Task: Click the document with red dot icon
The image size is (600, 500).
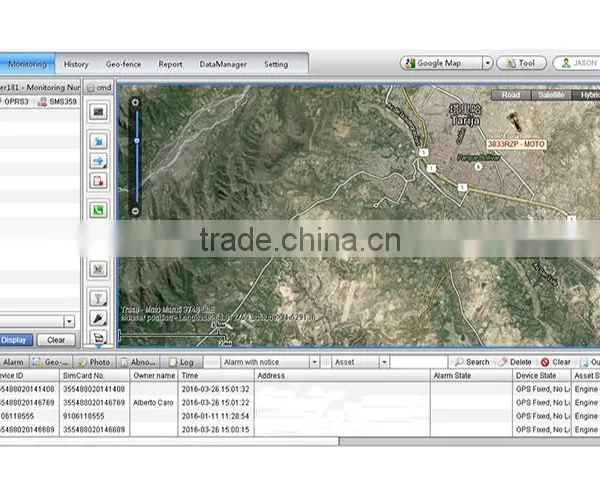Action: click(x=98, y=181)
